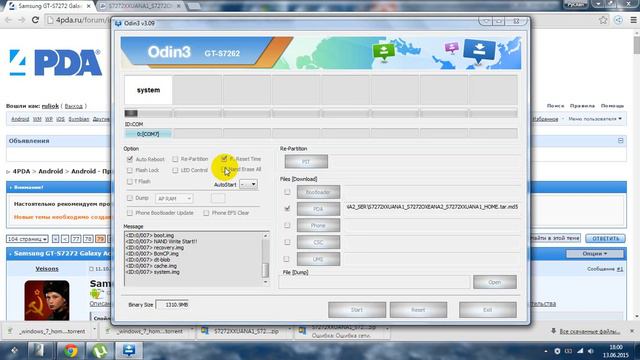Open Chrome hamburger menu
This screenshot has width=640, height=360.
point(633,20)
